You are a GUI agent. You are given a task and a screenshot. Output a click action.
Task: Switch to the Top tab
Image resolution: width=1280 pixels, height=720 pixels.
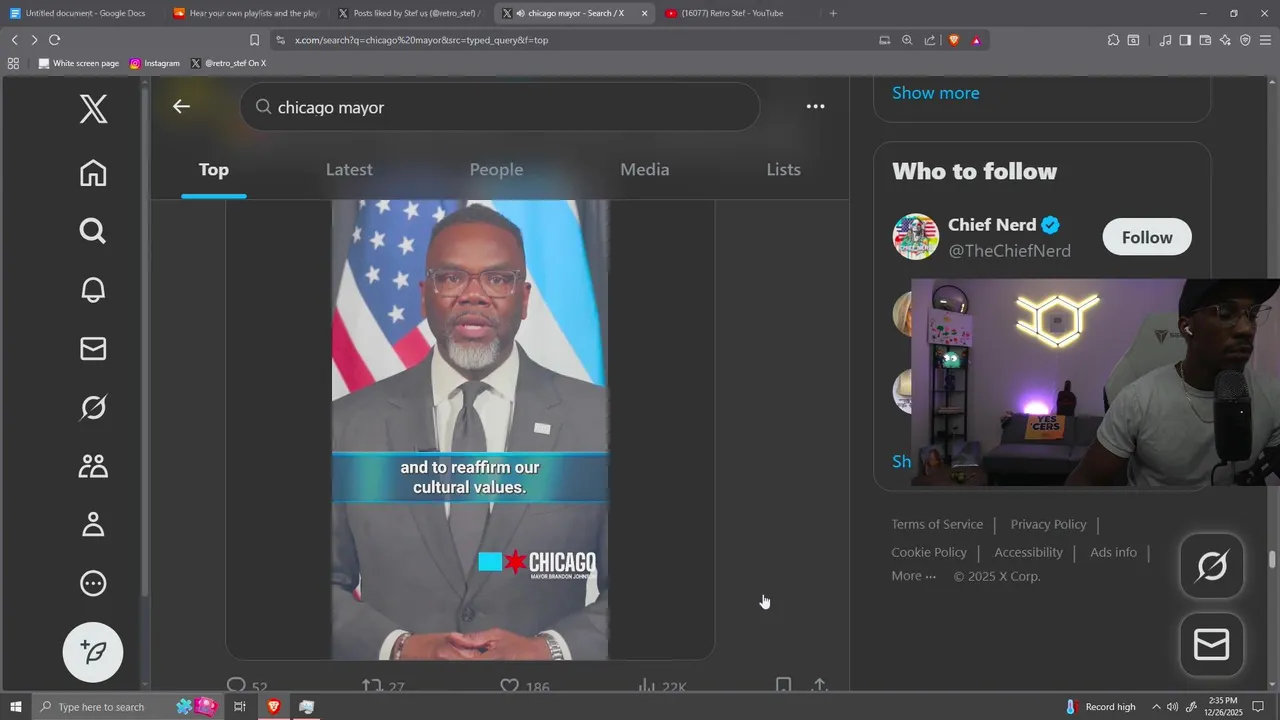(213, 170)
